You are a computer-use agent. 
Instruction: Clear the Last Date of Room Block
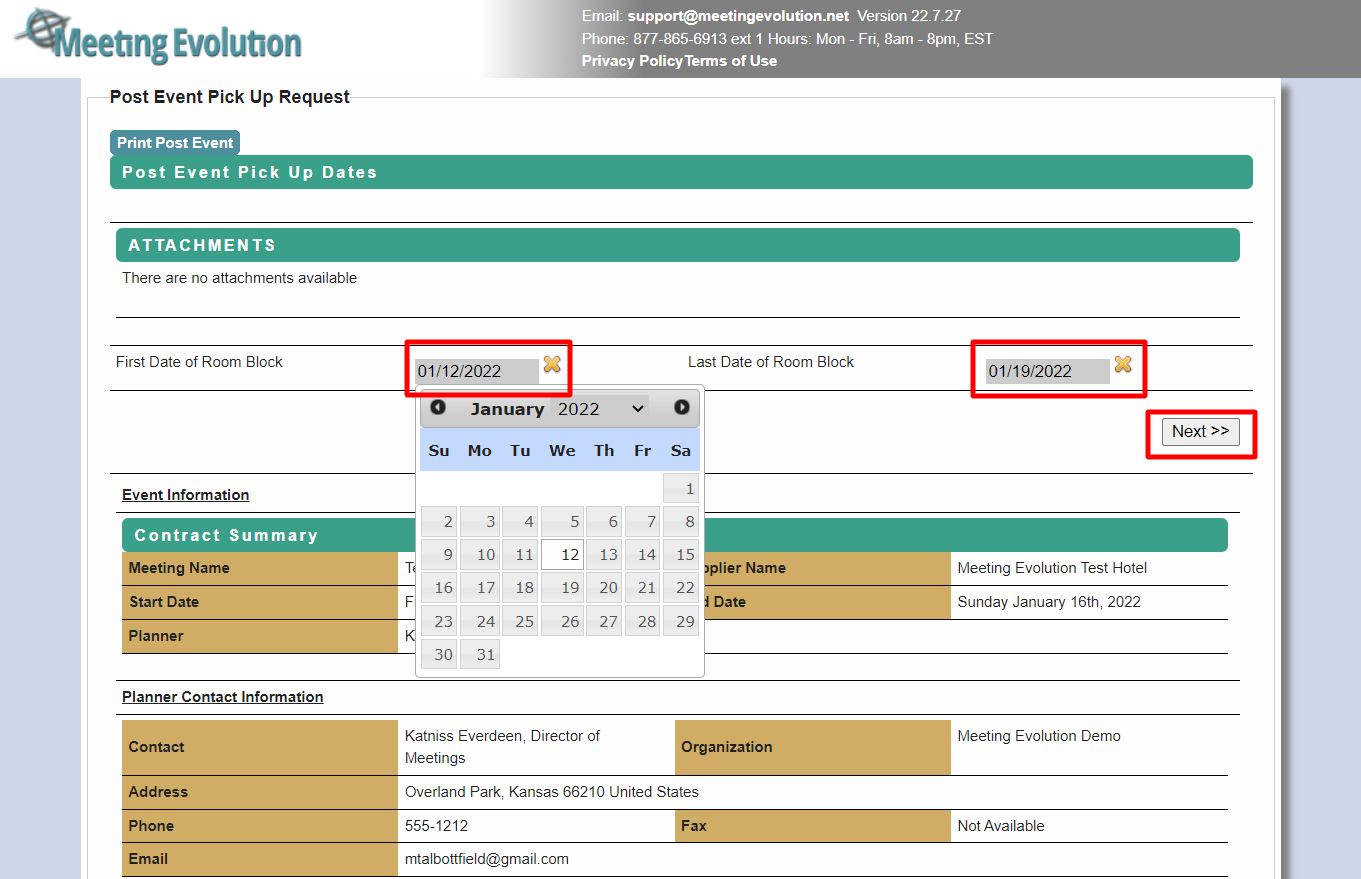point(1123,365)
